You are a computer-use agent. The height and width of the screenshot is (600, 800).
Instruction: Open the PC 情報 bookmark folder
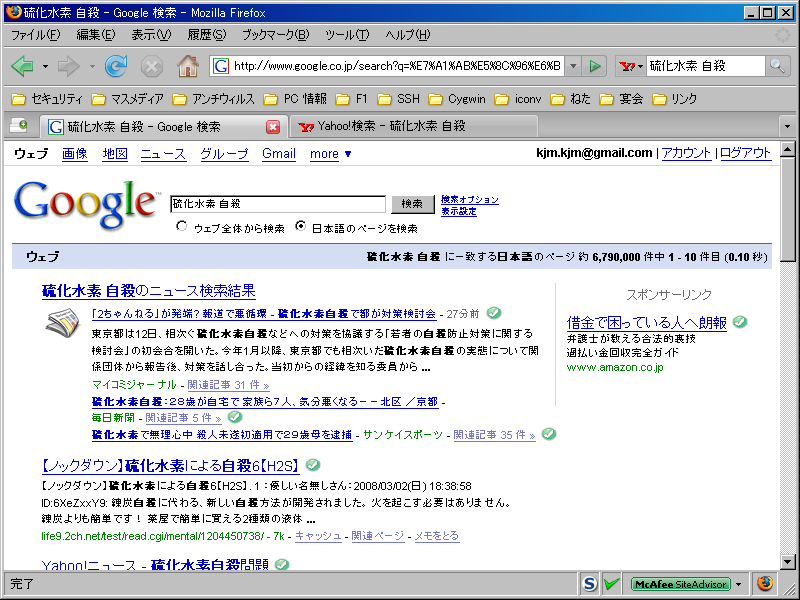coord(295,99)
